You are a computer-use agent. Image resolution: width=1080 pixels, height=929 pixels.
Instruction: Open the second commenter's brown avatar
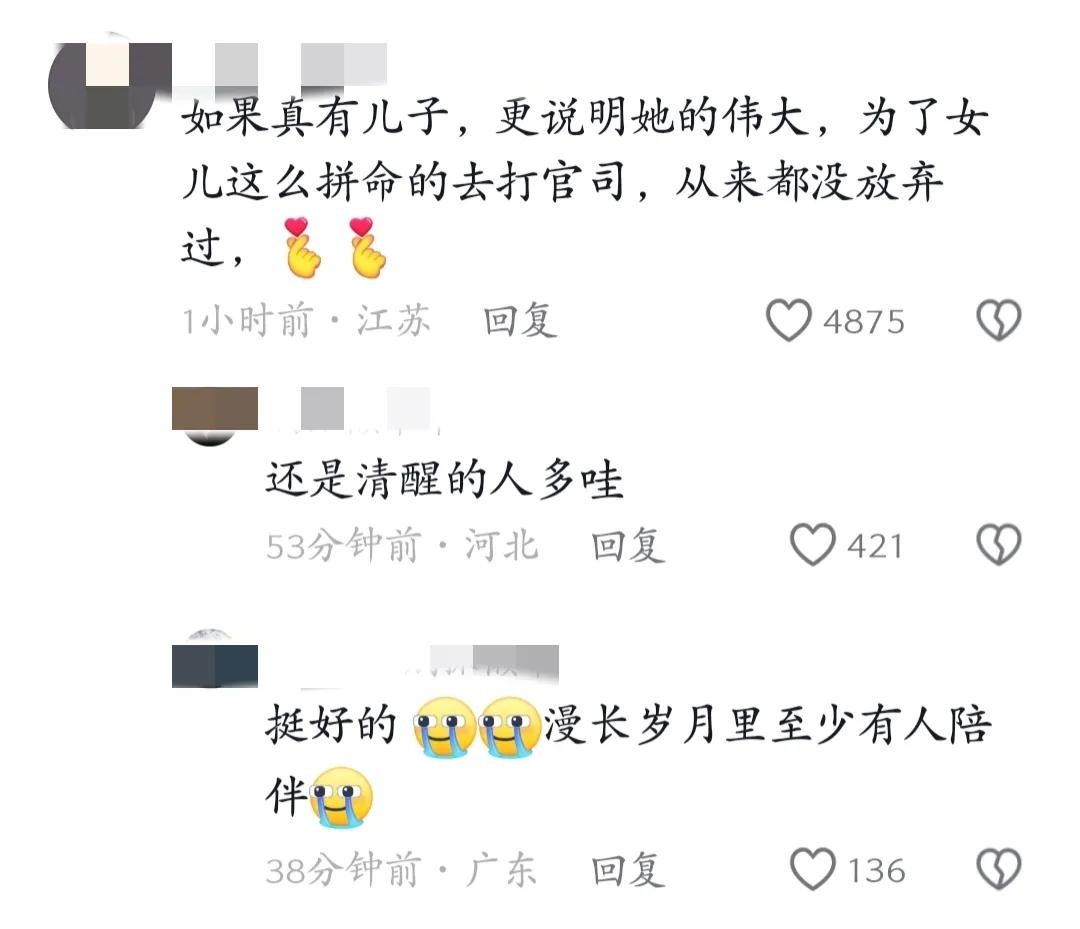coord(214,415)
